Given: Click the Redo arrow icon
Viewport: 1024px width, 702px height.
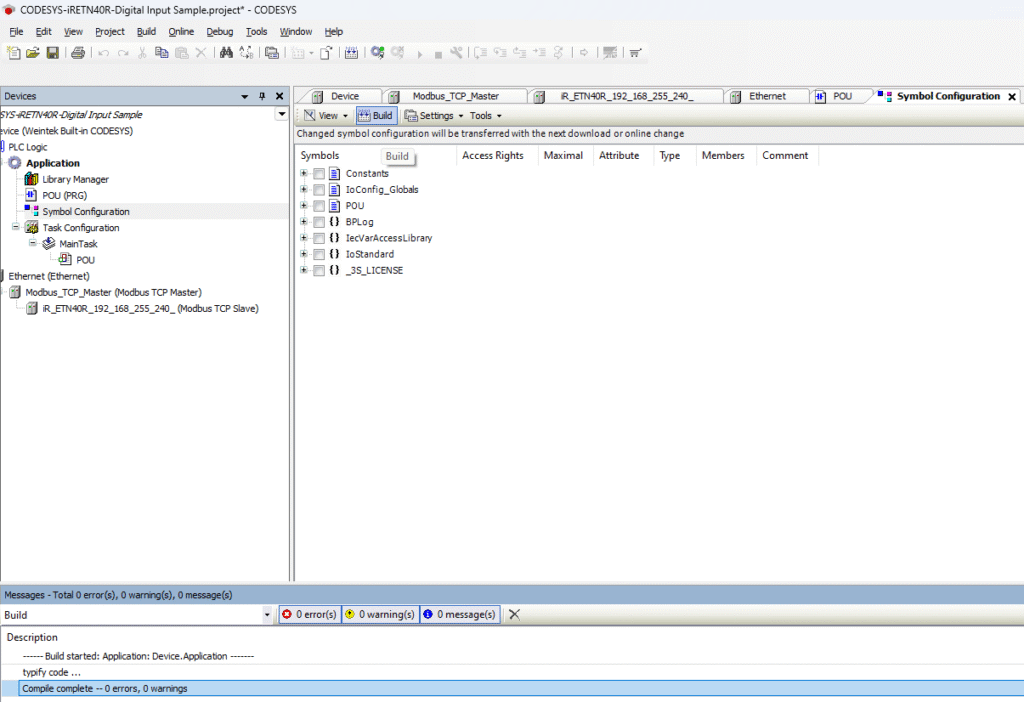Looking at the screenshot, I should pyautogui.click(x=123, y=53).
